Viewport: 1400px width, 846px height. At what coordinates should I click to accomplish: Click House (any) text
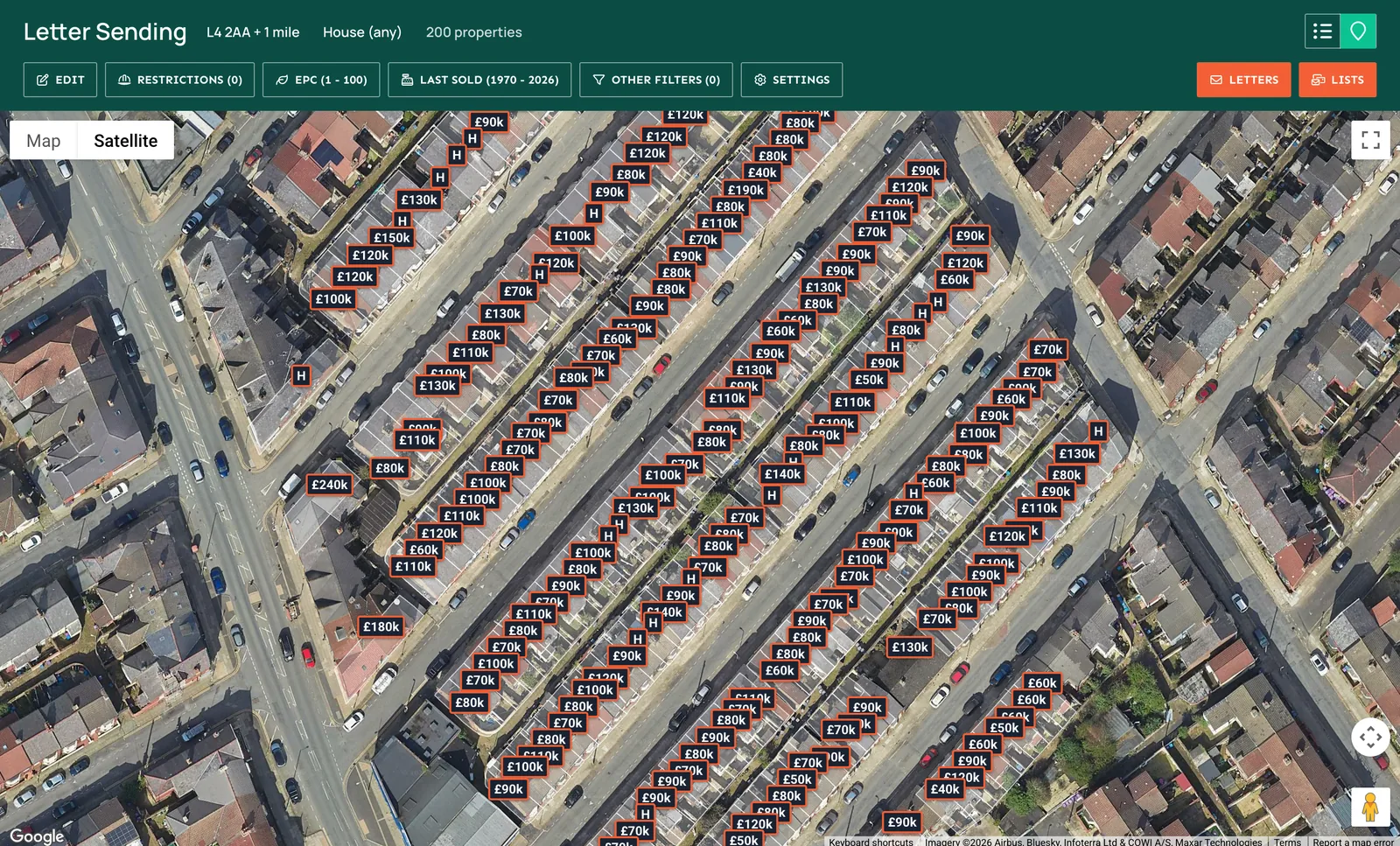362,32
